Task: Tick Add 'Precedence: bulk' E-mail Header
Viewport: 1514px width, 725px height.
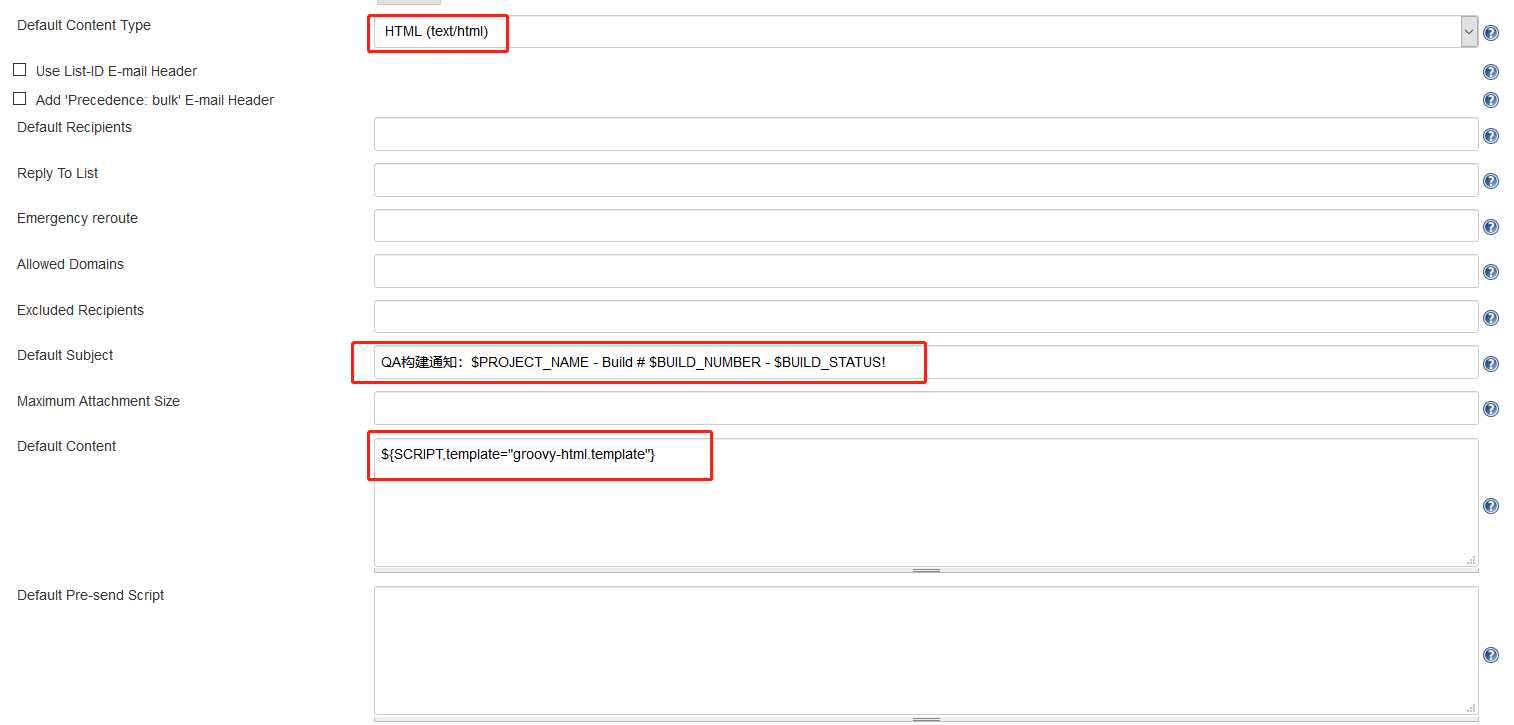Action: point(19,99)
